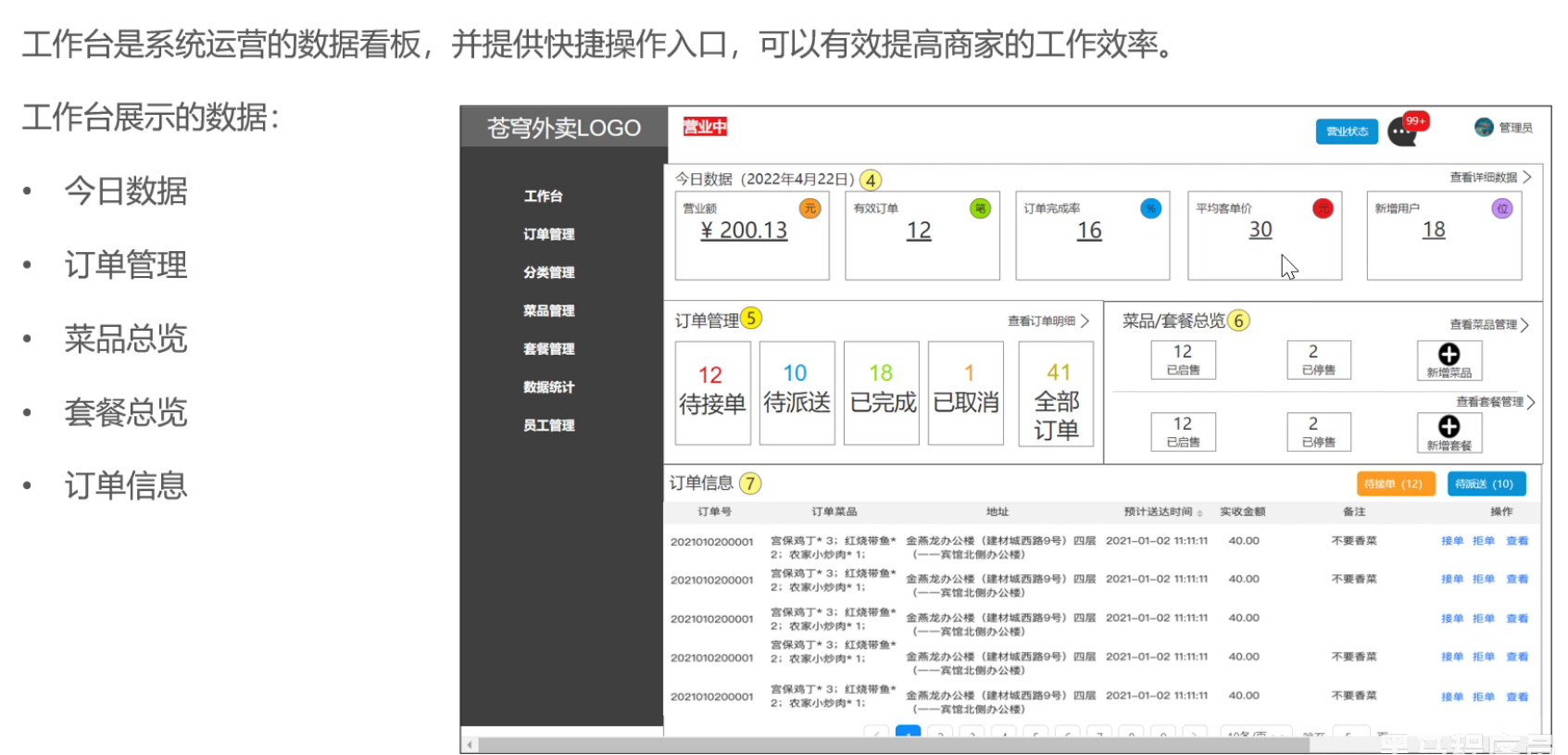Expand 查看详细数据 via its chevron arrow
The image size is (1568, 755).
click(x=1526, y=177)
